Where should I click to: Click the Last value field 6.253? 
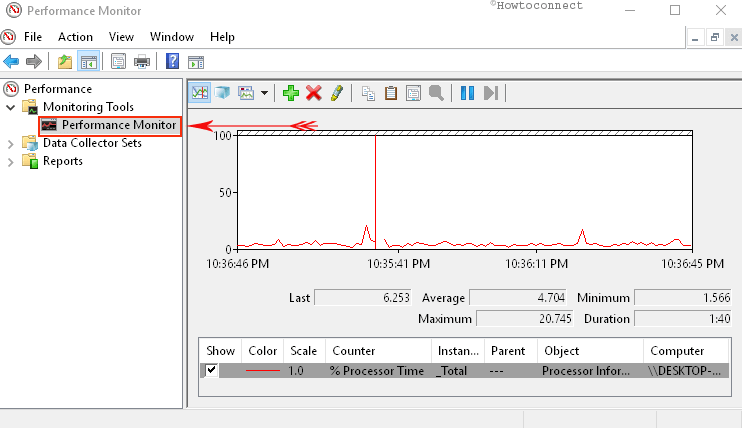tap(362, 297)
